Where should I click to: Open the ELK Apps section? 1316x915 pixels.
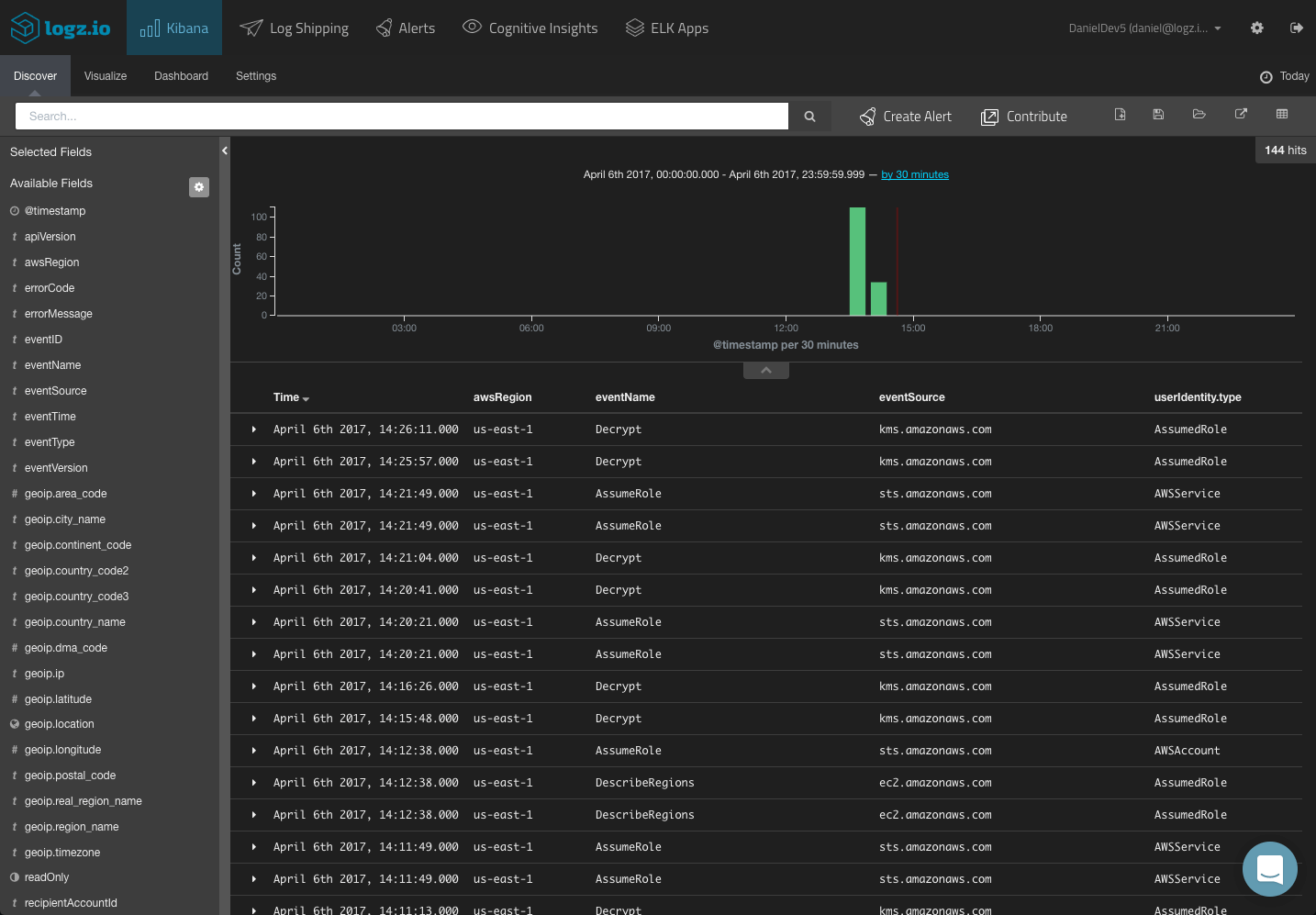(666, 28)
